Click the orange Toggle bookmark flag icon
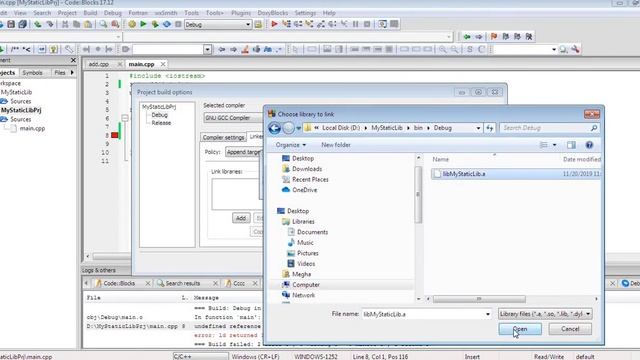Viewport: 640px width, 360px height. (x=494, y=37)
